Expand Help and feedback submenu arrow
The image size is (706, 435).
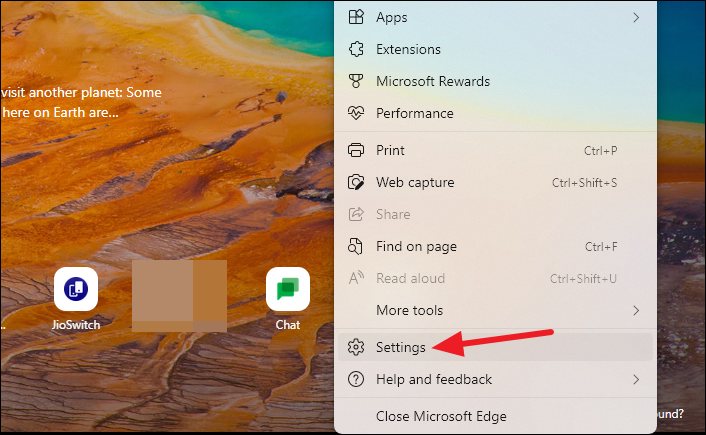(636, 380)
